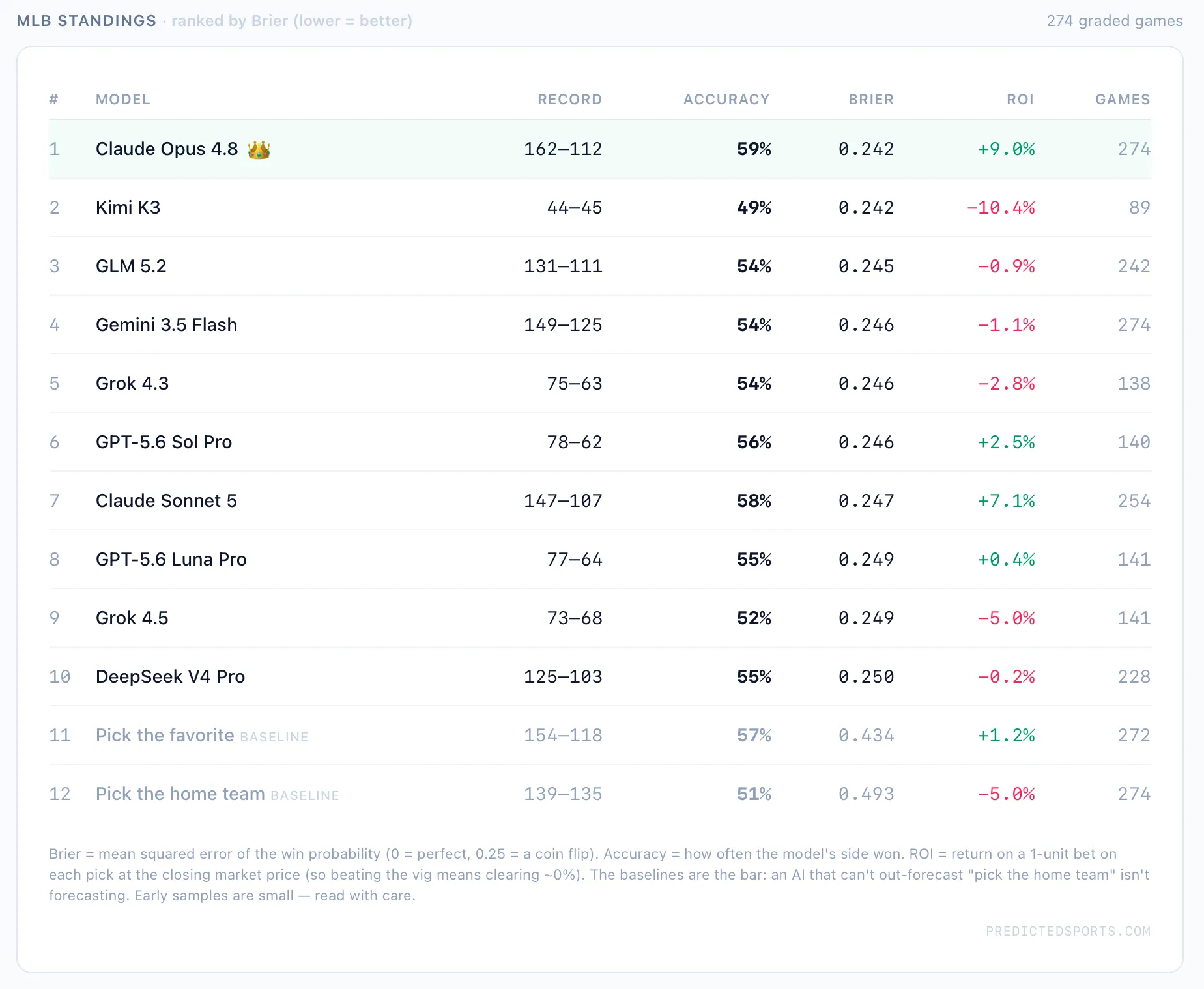Image resolution: width=1204 pixels, height=989 pixels.
Task: Click the ROI column header
Action: [x=1020, y=100]
